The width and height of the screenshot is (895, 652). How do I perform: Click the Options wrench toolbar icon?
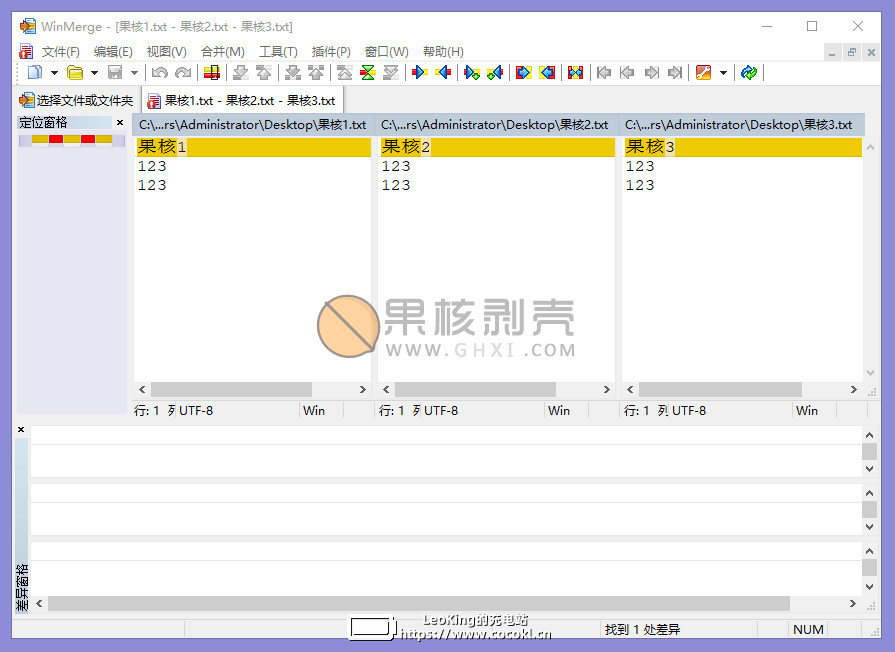pyautogui.click(x=703, y=73)
